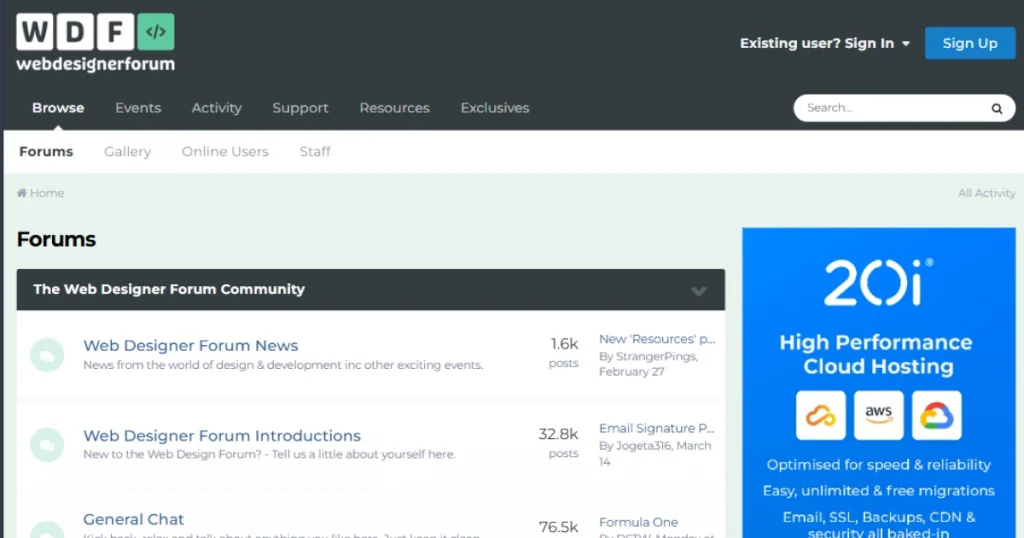
Task: Select the Online Users sub-tab
Action: coord(225,151)
